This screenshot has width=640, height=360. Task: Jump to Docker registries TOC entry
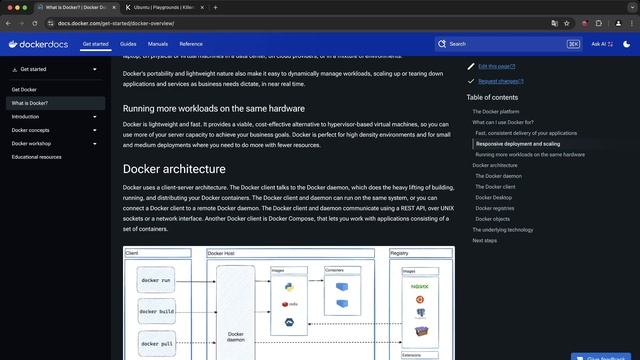[495, 208]
